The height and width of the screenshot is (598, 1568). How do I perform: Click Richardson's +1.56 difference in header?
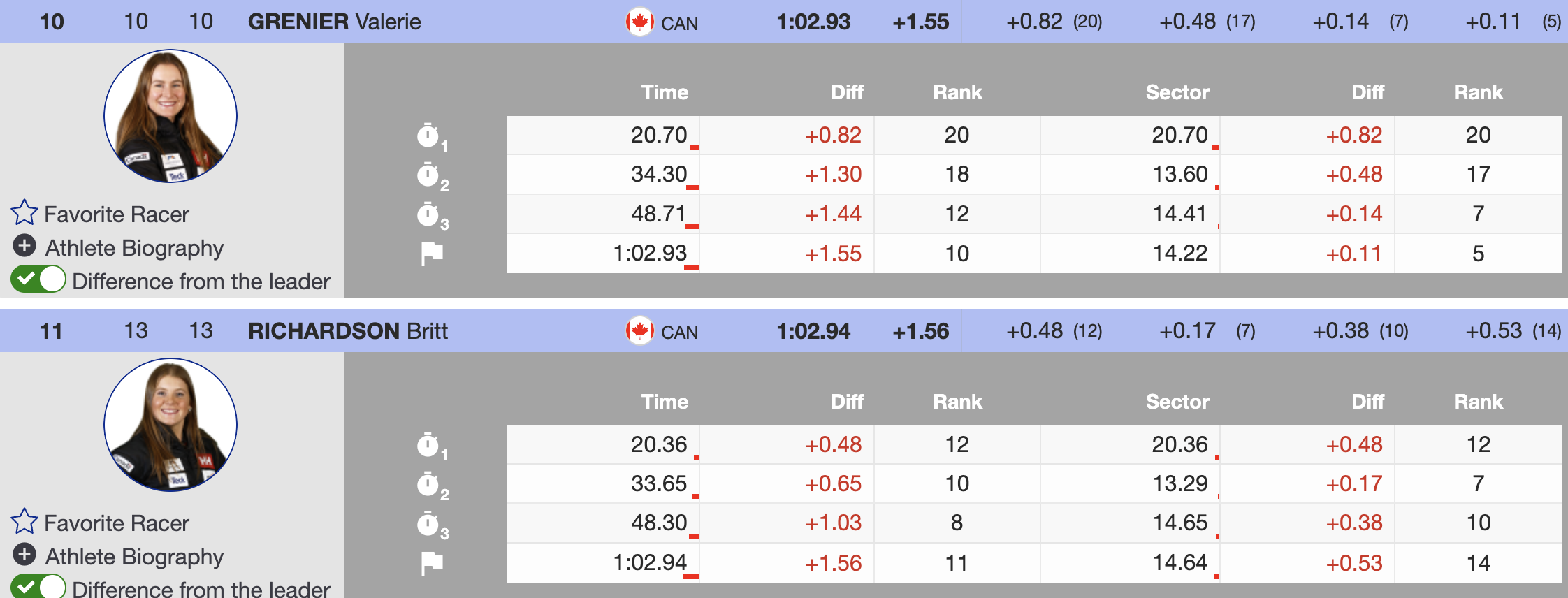click(x=920, y=330)
